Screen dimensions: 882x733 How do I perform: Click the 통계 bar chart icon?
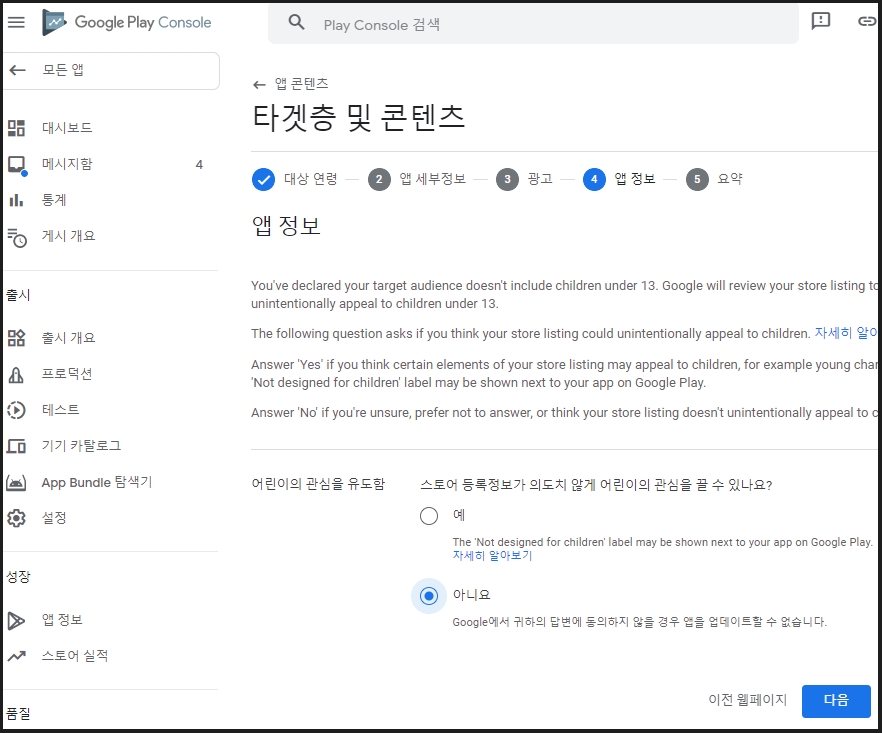pos(16,200)
